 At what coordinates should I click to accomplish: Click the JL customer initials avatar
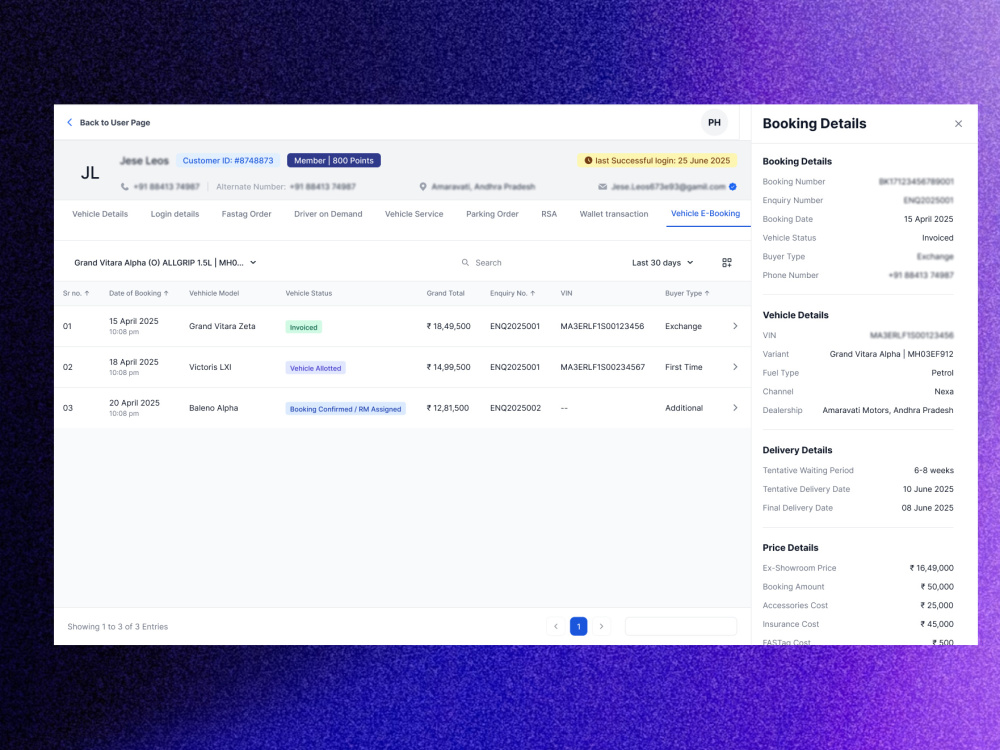[90, 173]
